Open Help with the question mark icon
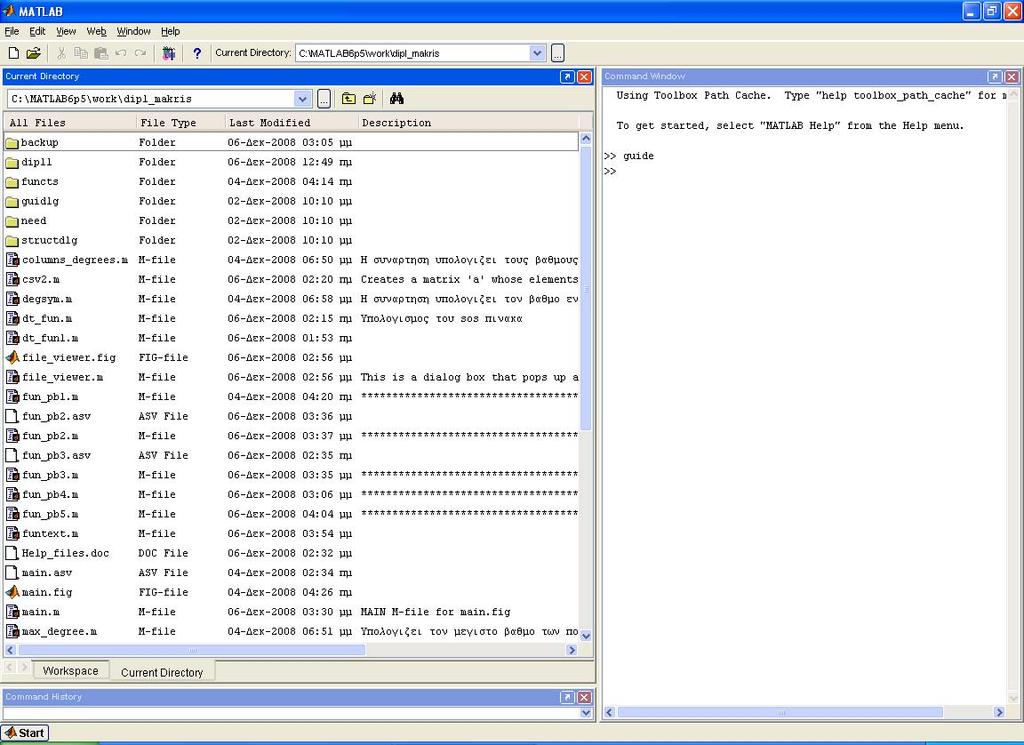The image size is (1024, 745). pyautogui.click(x=197, y=54)
